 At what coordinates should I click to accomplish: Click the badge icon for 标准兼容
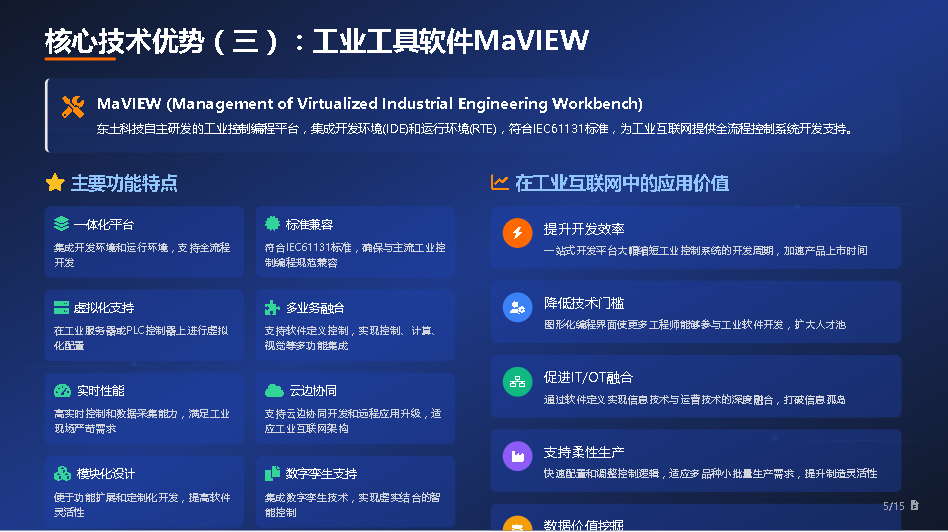272,224
